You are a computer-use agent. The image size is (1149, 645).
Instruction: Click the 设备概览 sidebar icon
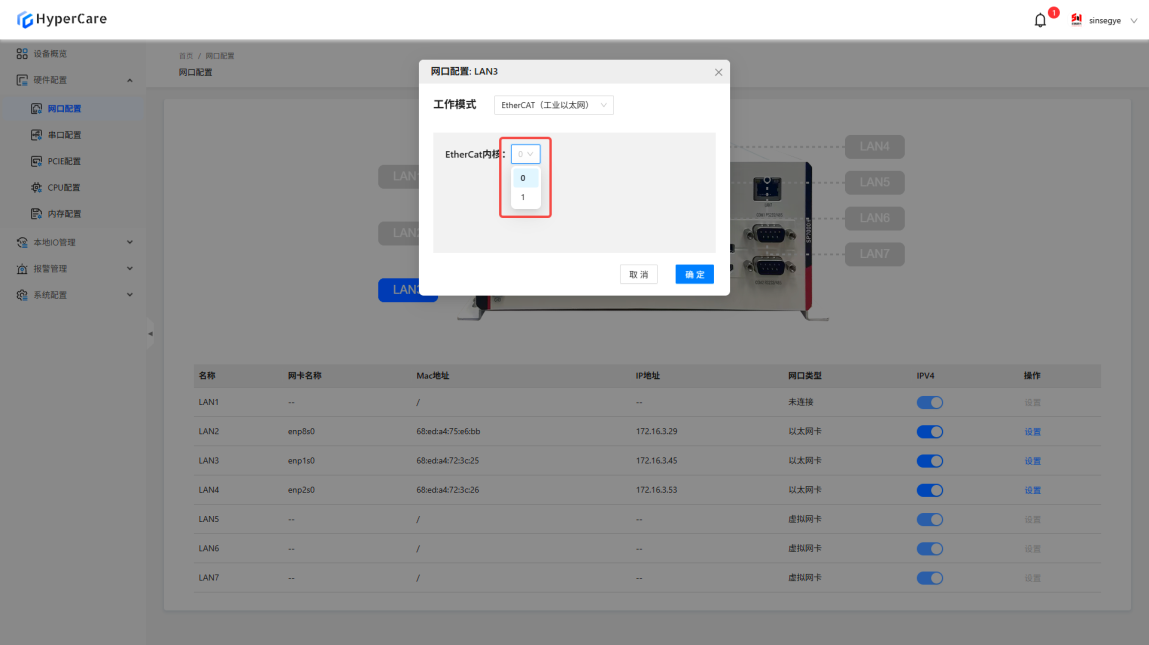pyautogui.click(x=22, y=54)
